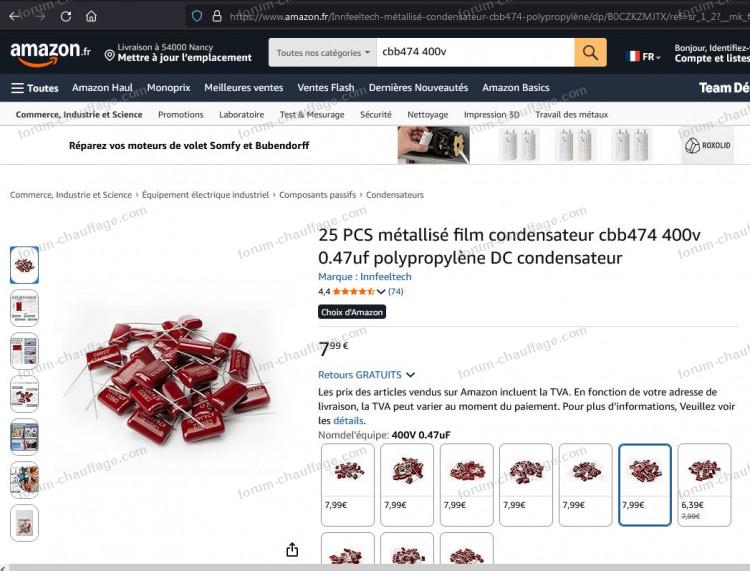Open Toutes nos catégories dropdown
The height and width of the screenshot is (571, 750).
point(323,53)
